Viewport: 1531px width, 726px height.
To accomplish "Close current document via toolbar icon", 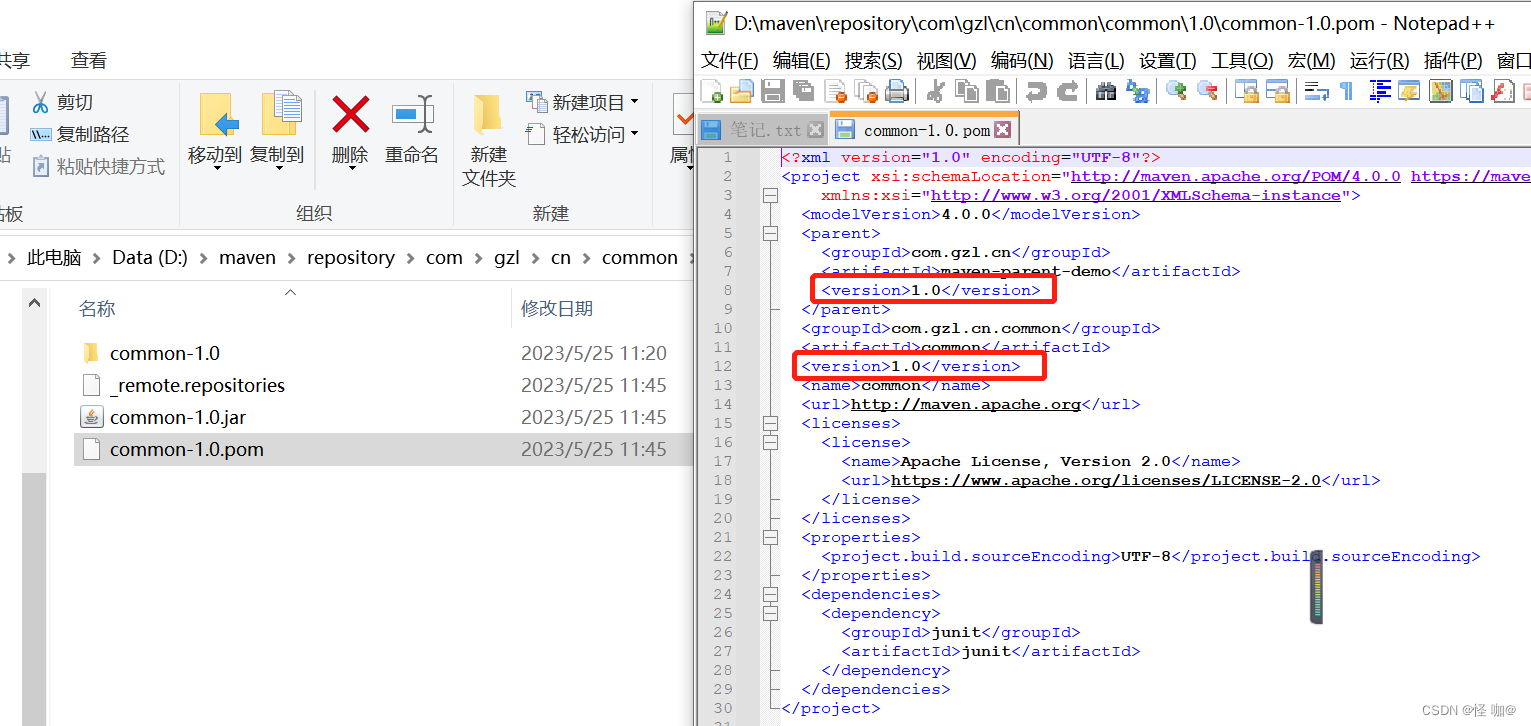I will [x=835, y=91].
